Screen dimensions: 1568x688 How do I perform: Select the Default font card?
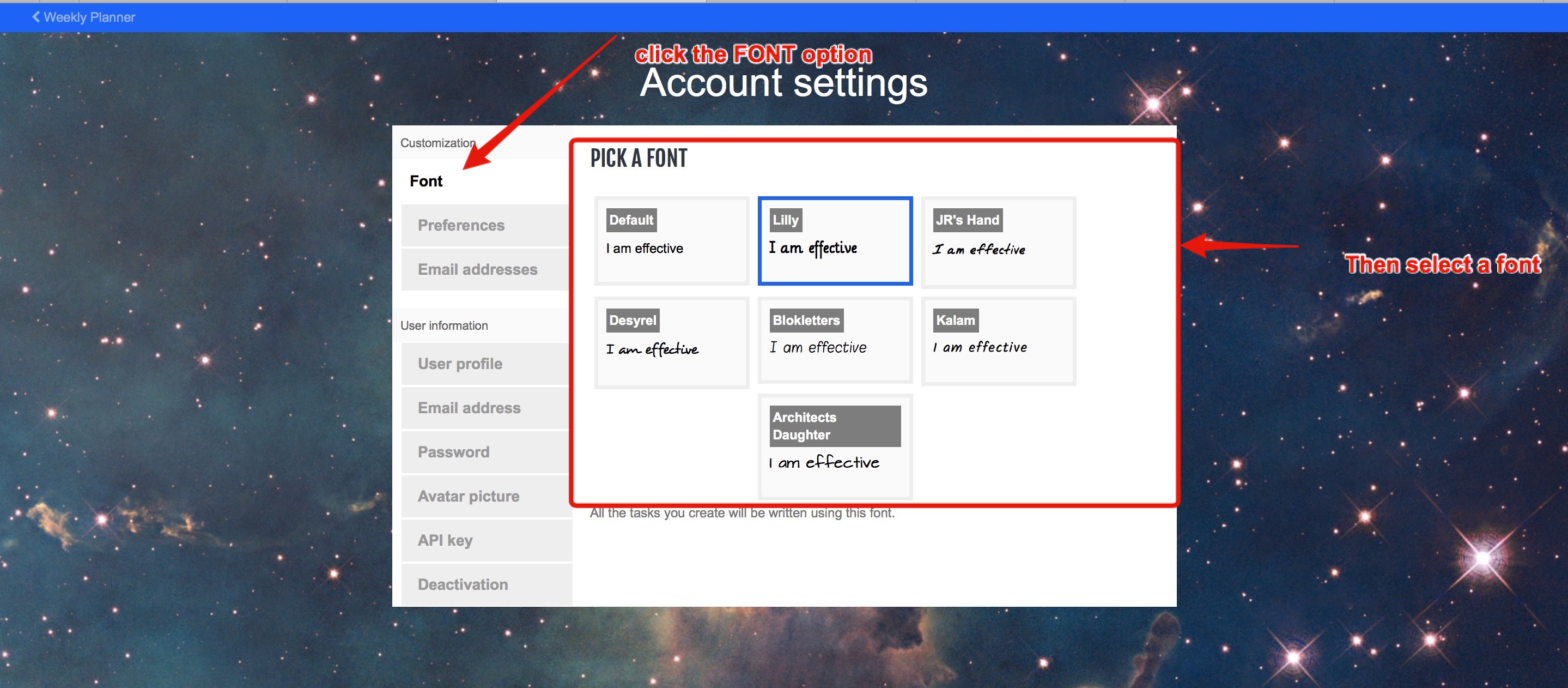coord(671,240)
